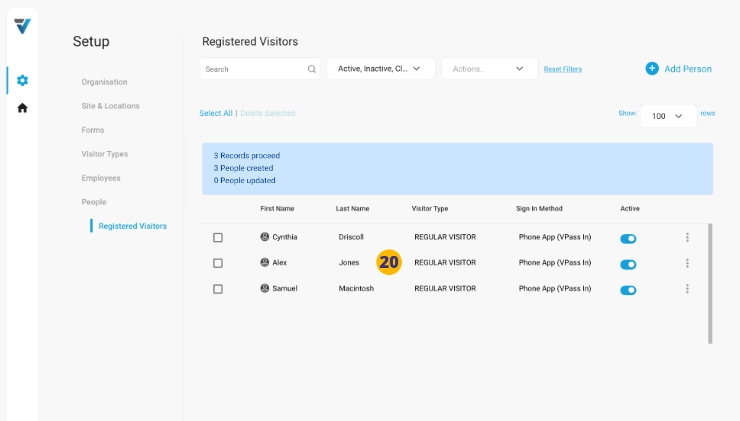Turn off Cynthia Driscoll's Active switch

click(x=628, y=238)
